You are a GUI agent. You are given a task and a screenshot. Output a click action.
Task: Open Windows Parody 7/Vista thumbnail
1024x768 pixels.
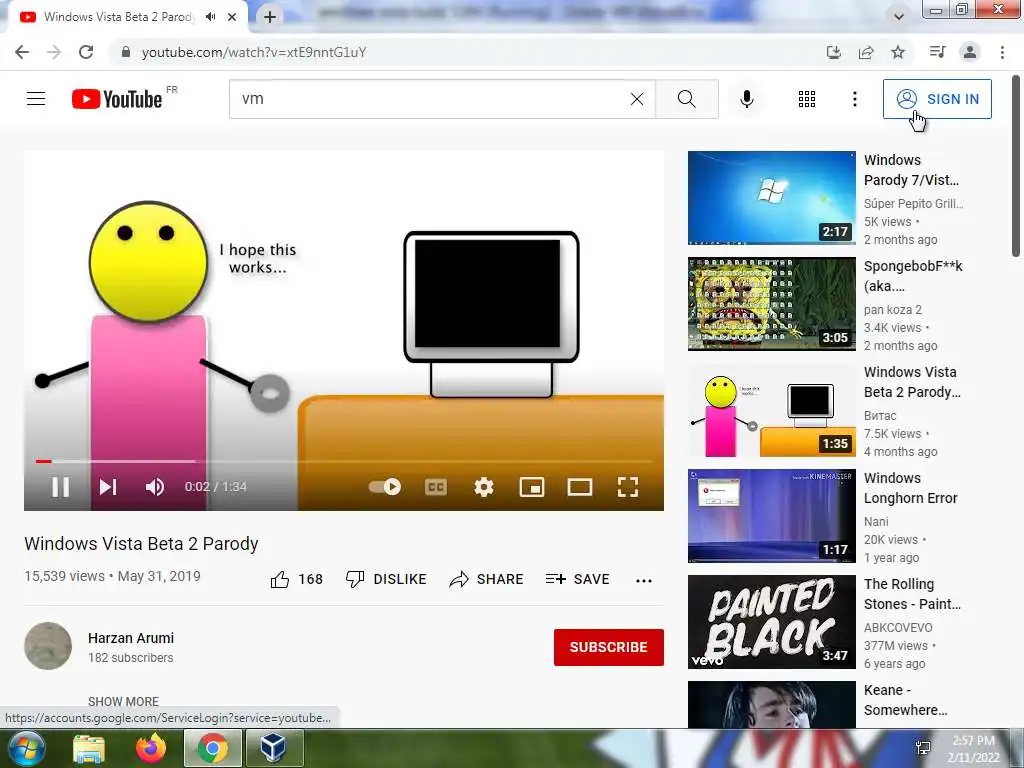771,198
